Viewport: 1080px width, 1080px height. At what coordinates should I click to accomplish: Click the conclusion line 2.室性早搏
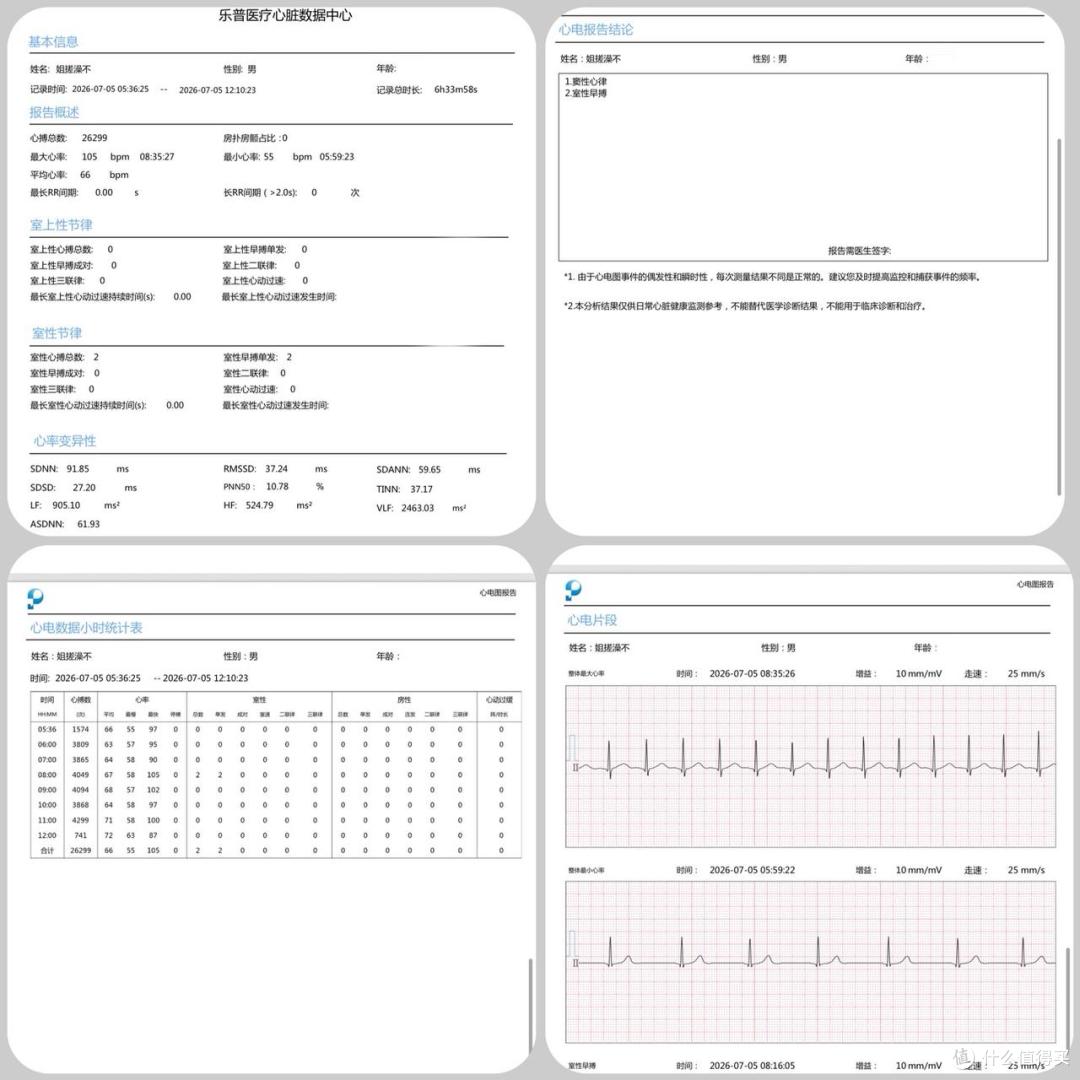585,93
